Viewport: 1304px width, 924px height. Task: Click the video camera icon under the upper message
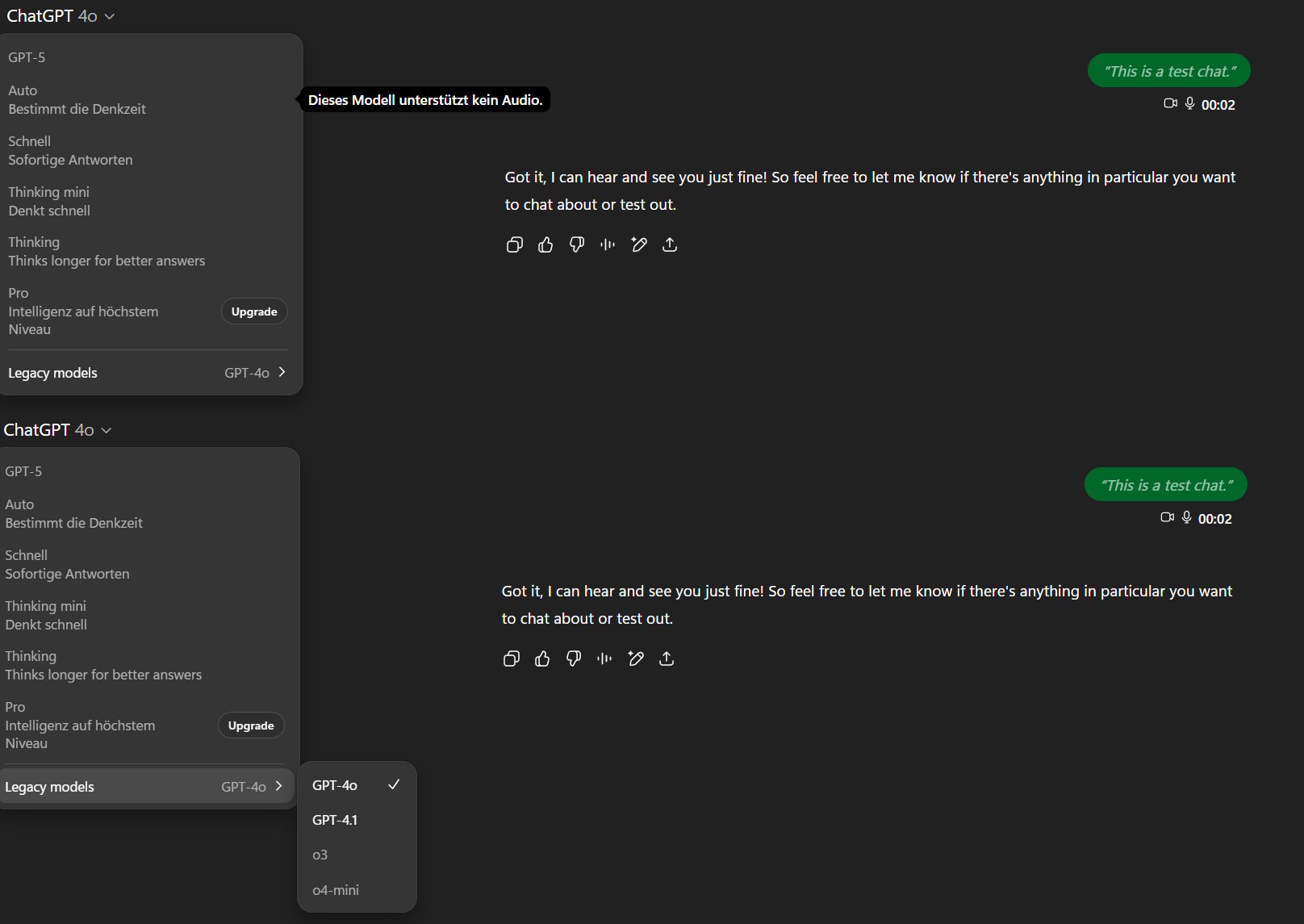[1170, 103]
